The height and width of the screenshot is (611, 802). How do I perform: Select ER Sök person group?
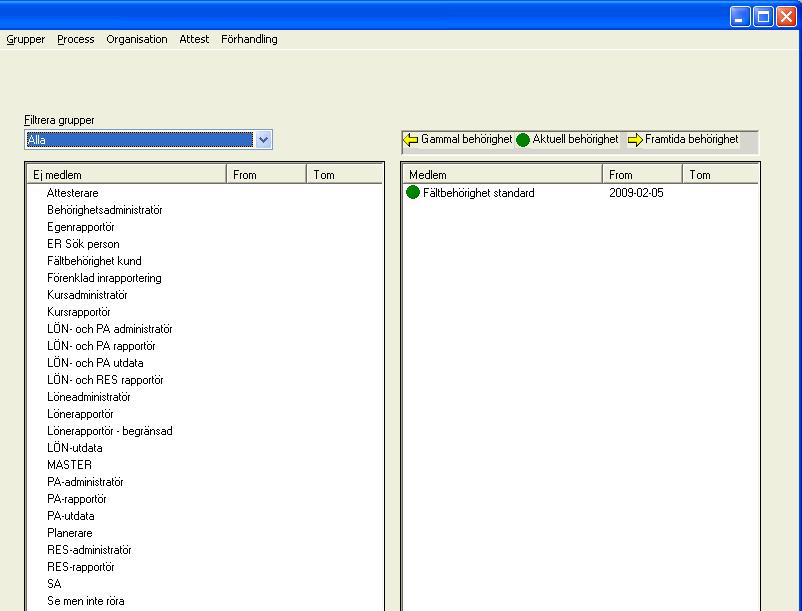click(83, 244)
